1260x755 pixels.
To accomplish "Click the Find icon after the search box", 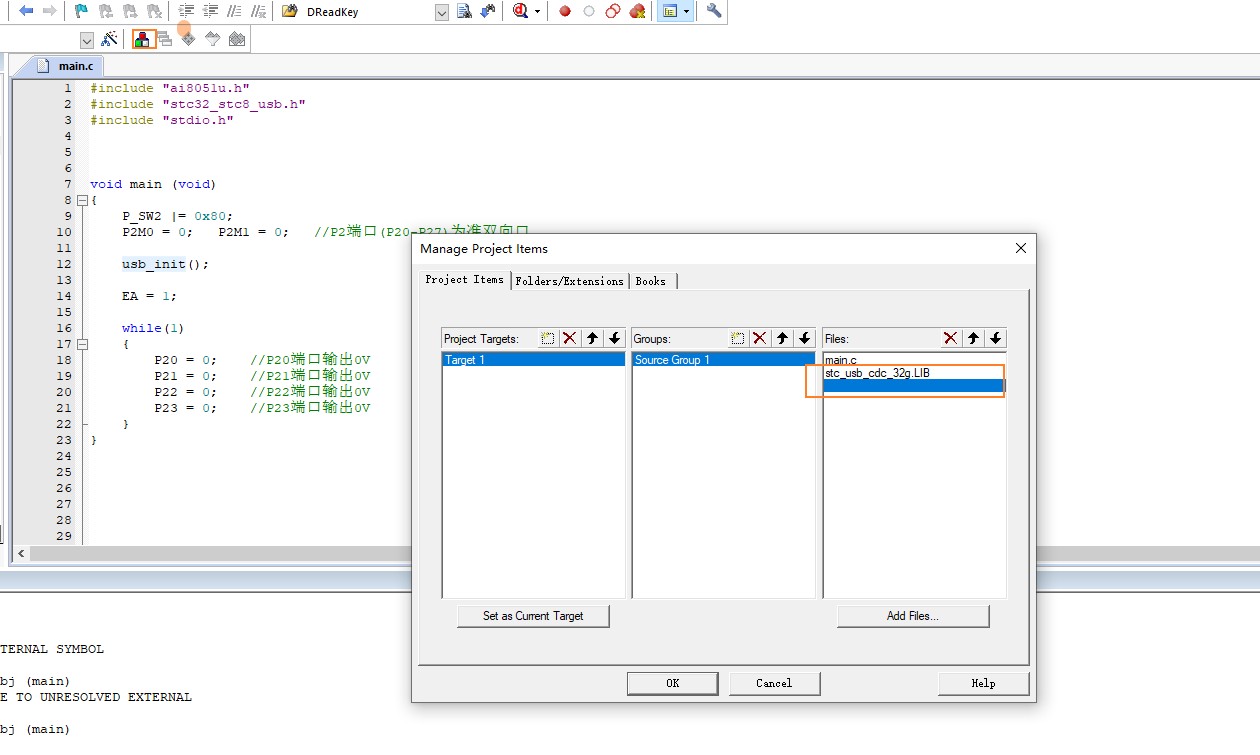I will click(464, 11).
